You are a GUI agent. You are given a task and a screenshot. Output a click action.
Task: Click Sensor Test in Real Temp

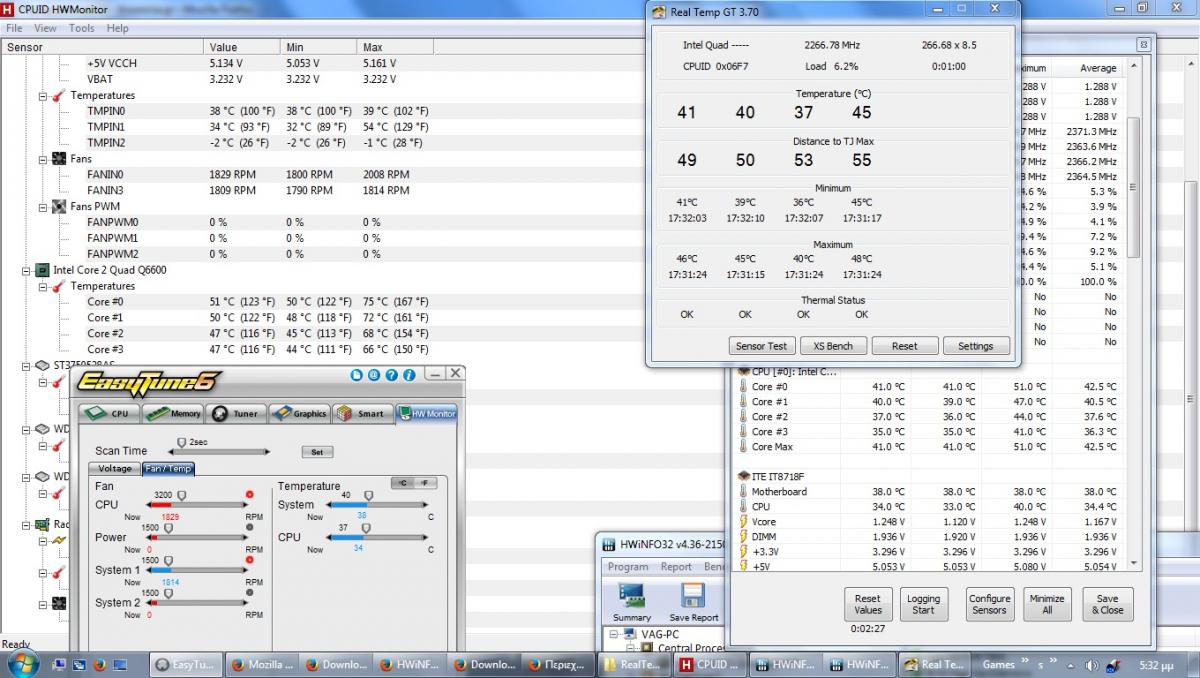pyautogui.click(x=761, y=346)
